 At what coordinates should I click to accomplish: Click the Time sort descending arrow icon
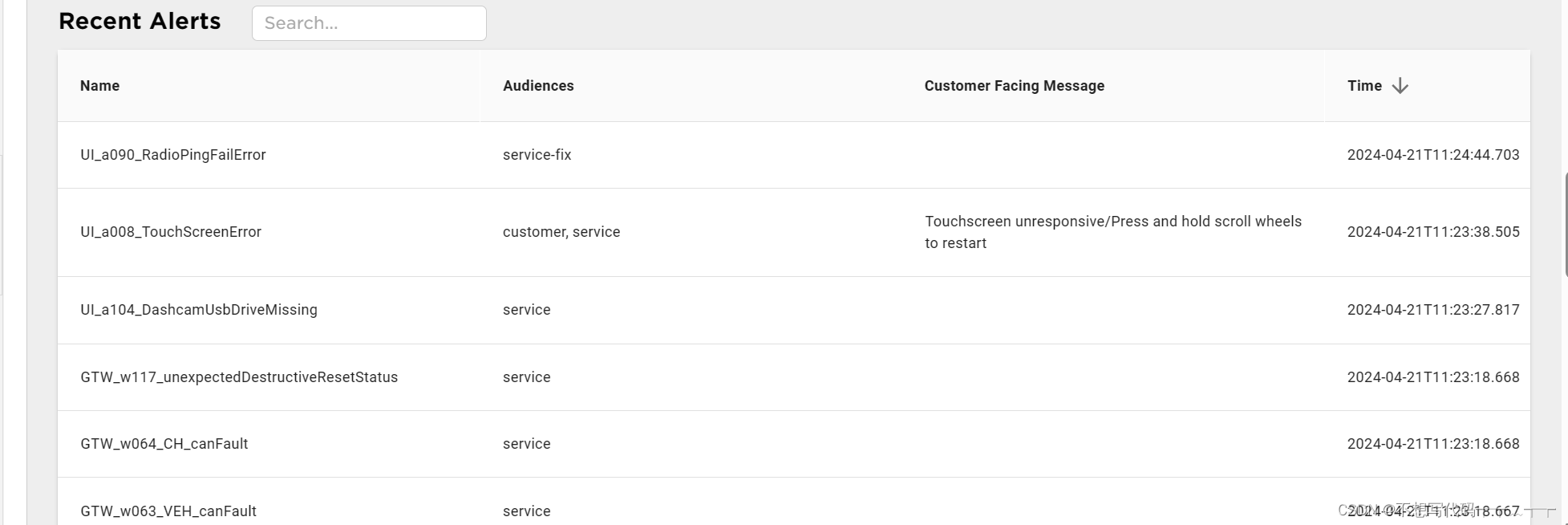1400,86
